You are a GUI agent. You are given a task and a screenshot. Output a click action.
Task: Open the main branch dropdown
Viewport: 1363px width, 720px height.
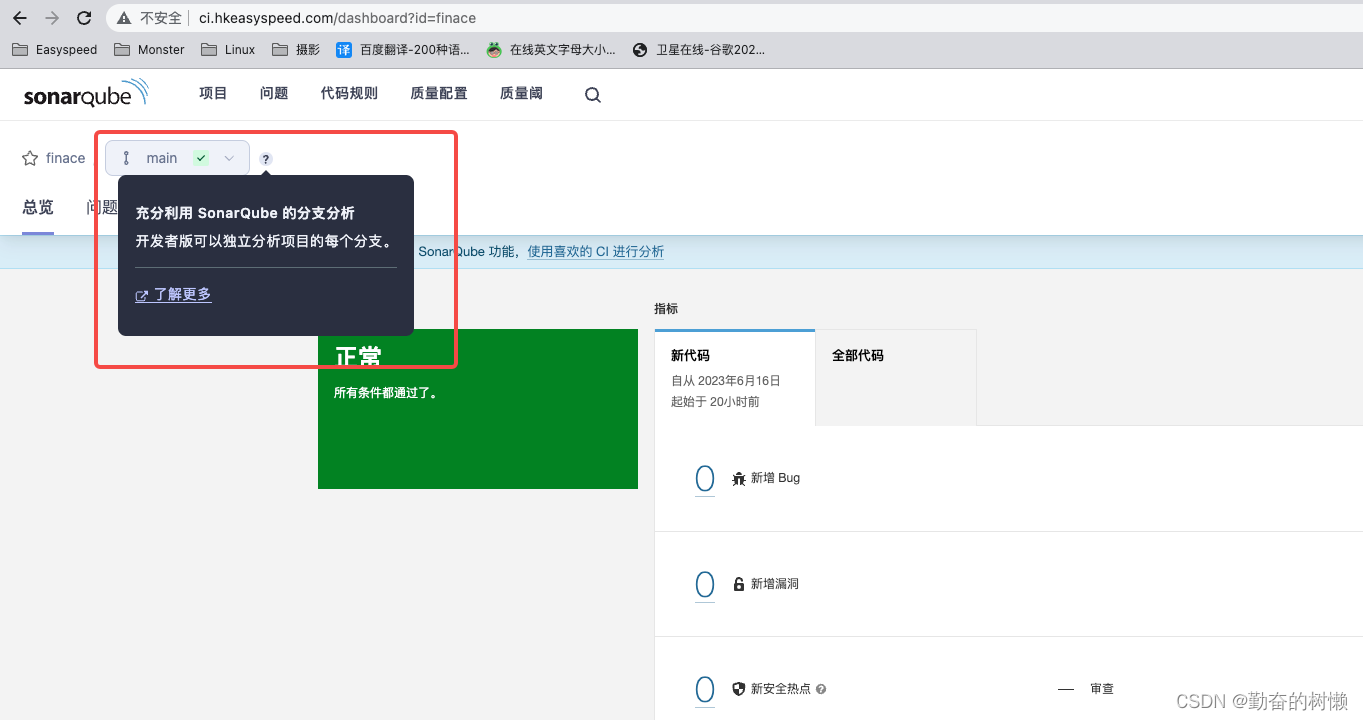(177, 158)
